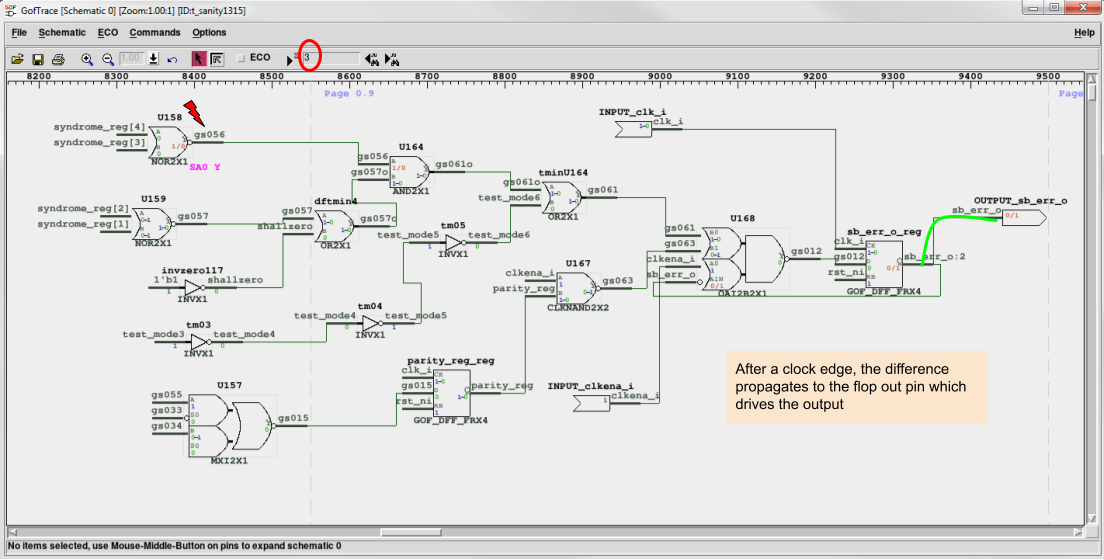Click the download arrow button after zoom field
The width and height of the screenshot is (1104, 560).
154,59
